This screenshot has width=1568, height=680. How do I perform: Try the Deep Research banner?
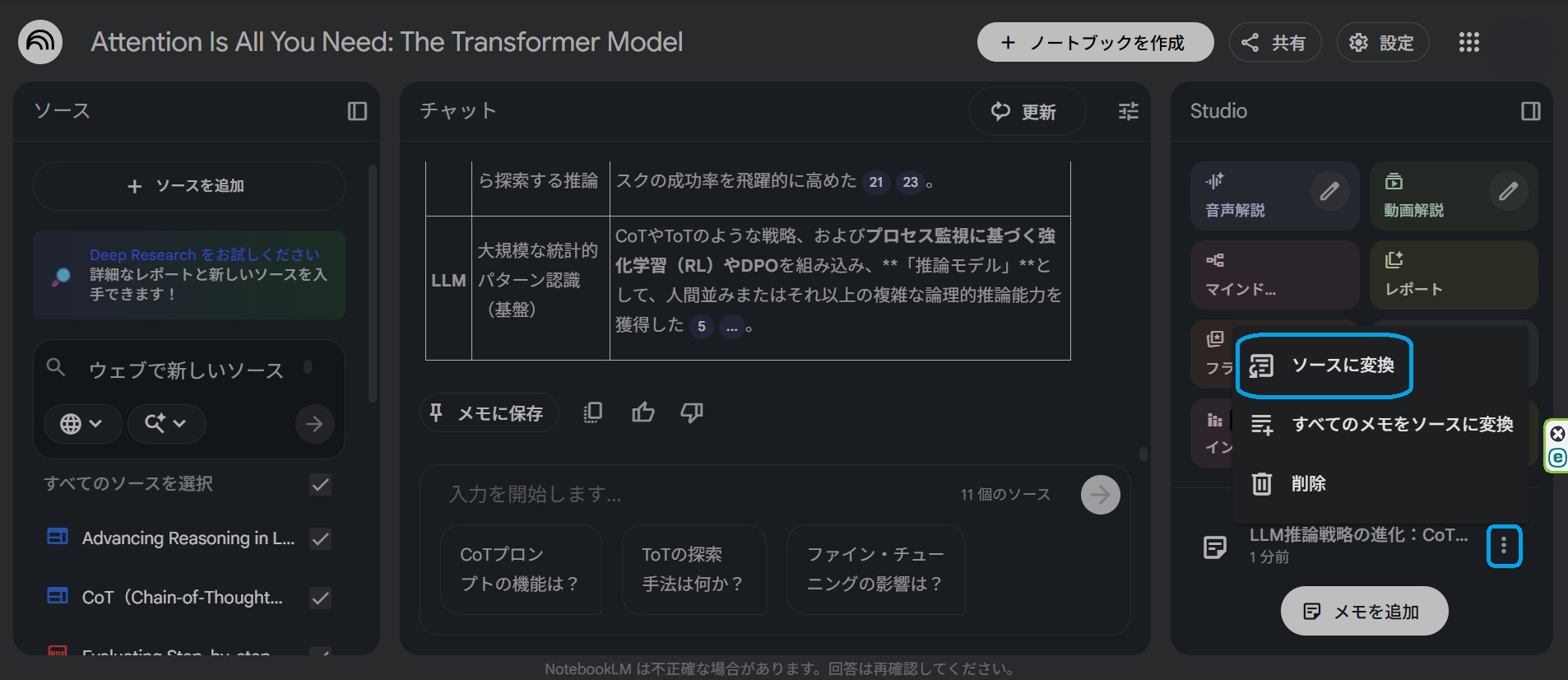click(188, 275)
